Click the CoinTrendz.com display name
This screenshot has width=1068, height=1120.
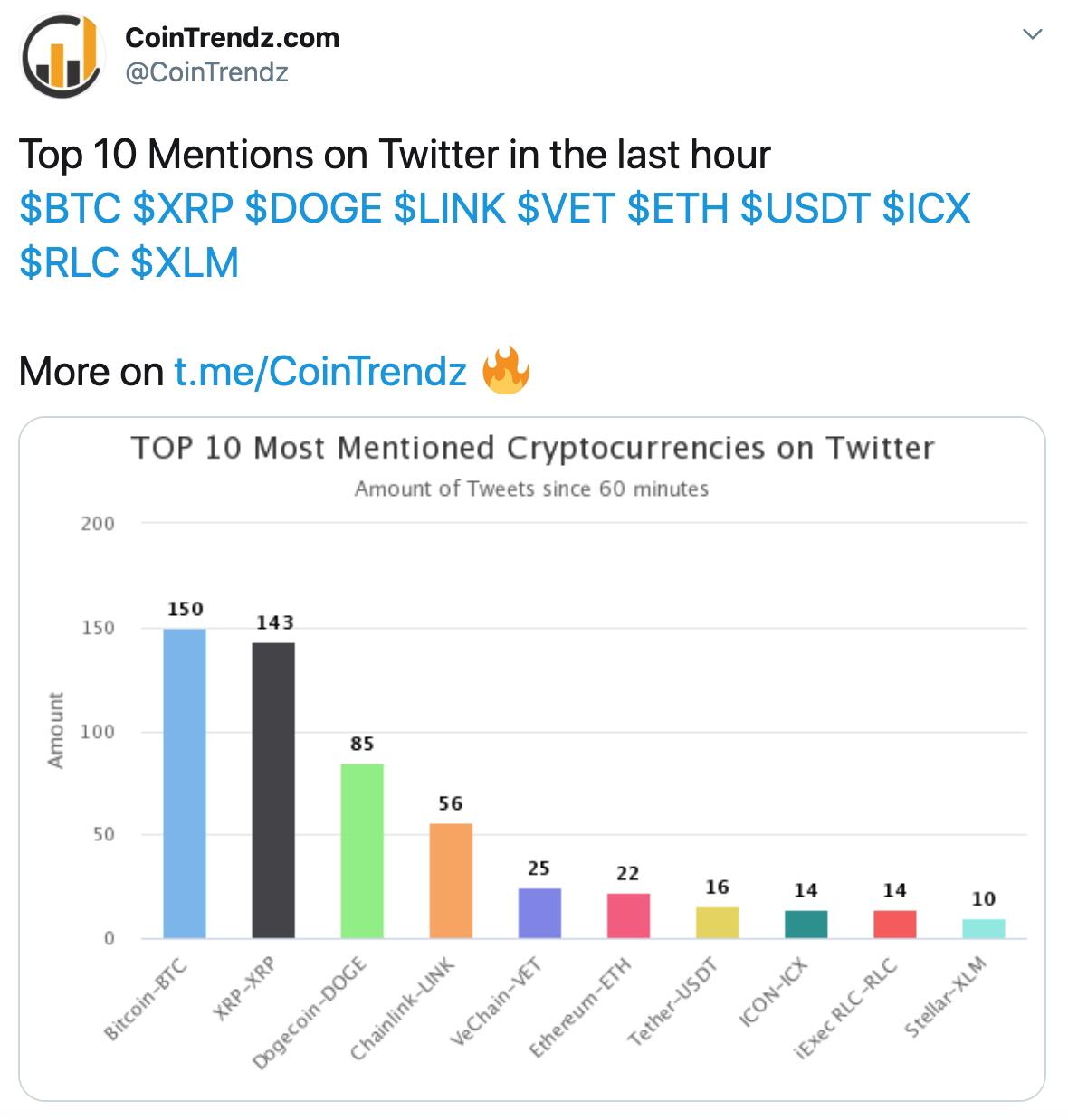(x=233, y=38)
